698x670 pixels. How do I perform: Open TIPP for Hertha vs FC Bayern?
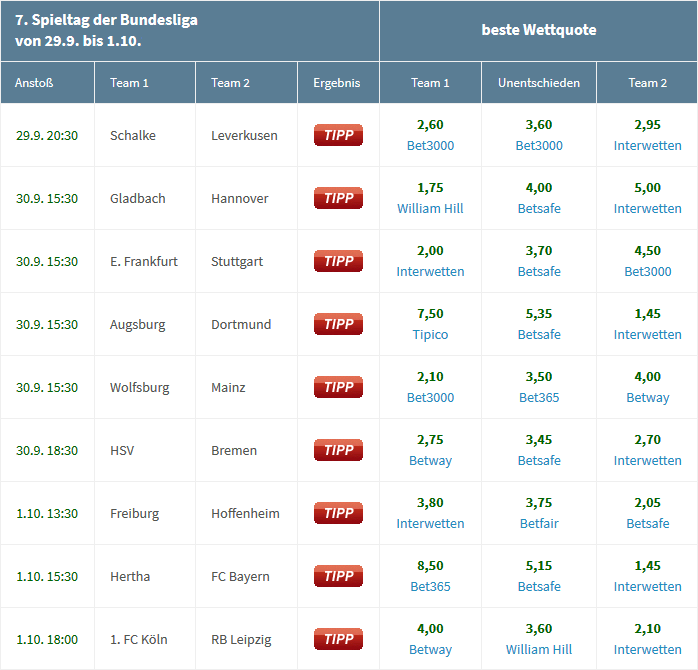point(338,576)
